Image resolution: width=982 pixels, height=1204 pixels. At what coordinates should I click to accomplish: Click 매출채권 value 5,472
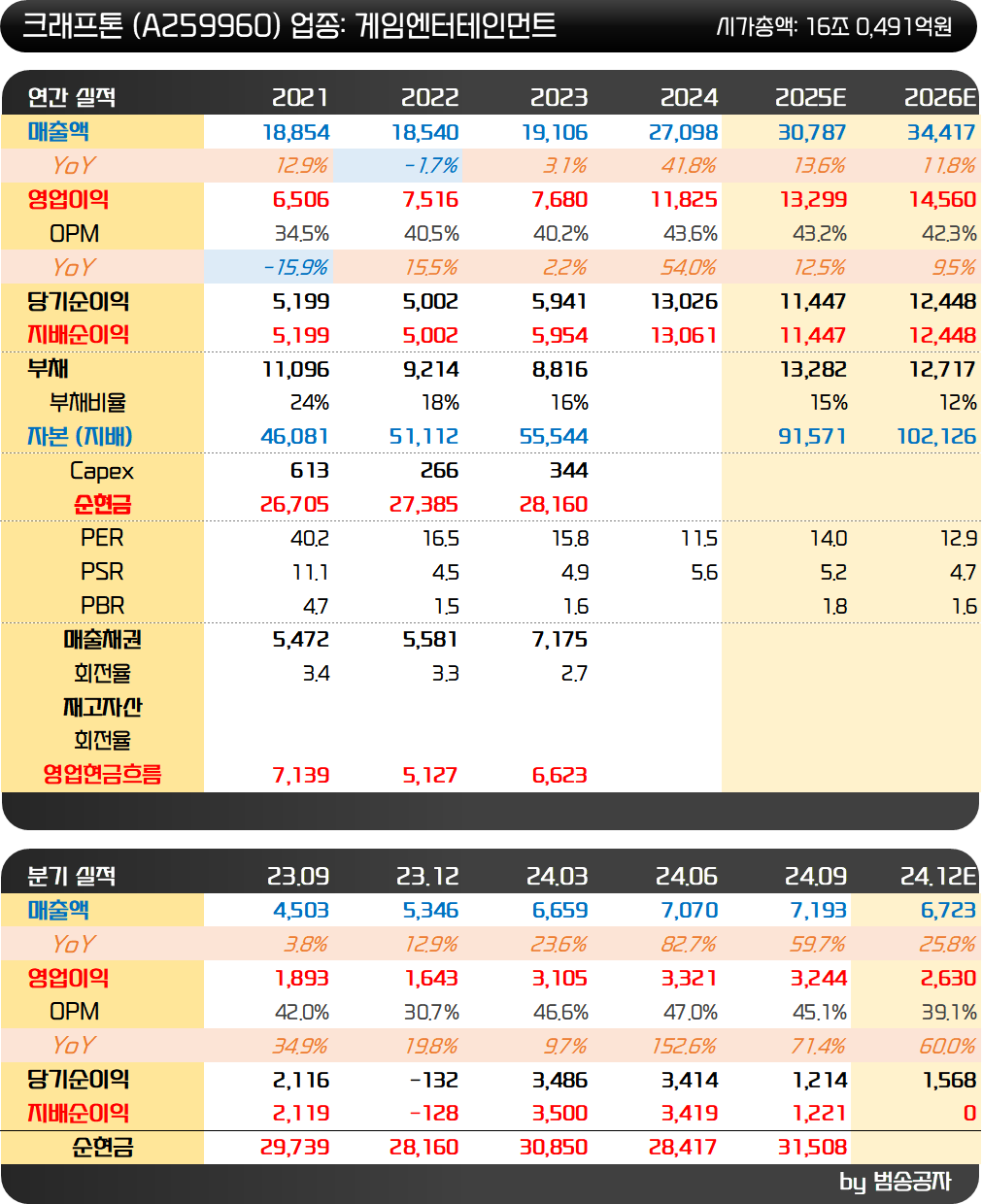[301, 640]
